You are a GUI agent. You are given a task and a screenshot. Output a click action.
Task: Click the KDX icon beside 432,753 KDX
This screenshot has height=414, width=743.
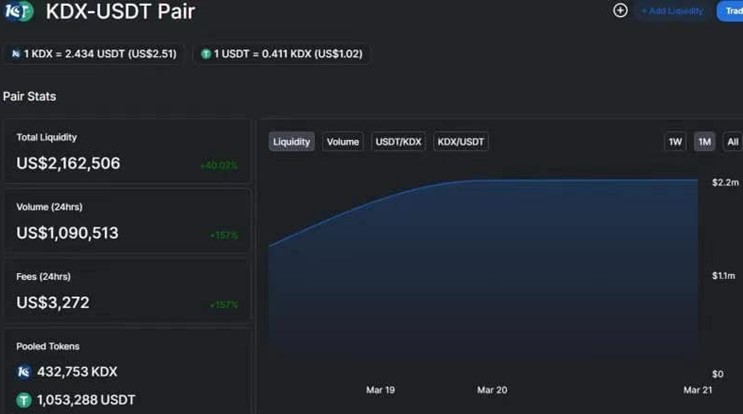[24, 372]
